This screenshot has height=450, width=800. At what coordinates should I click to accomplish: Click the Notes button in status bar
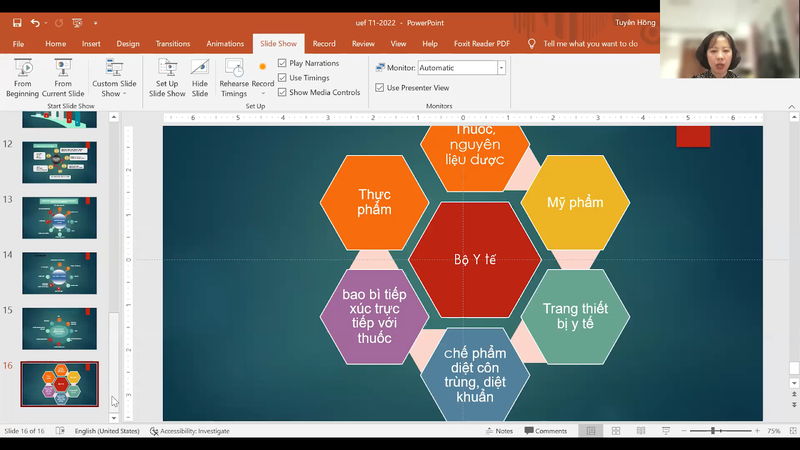click(498, 431)
